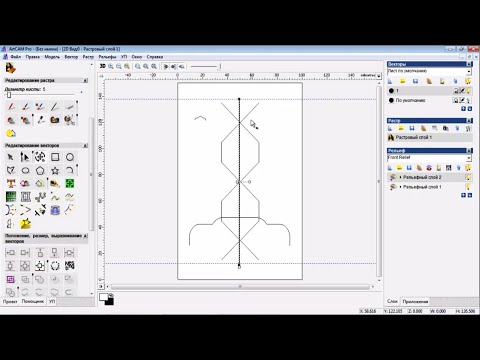The height and width of the screenshot is (360, 480).
Task: Collapse the Редактирование векторов section
Action: (x=85, y=146)
